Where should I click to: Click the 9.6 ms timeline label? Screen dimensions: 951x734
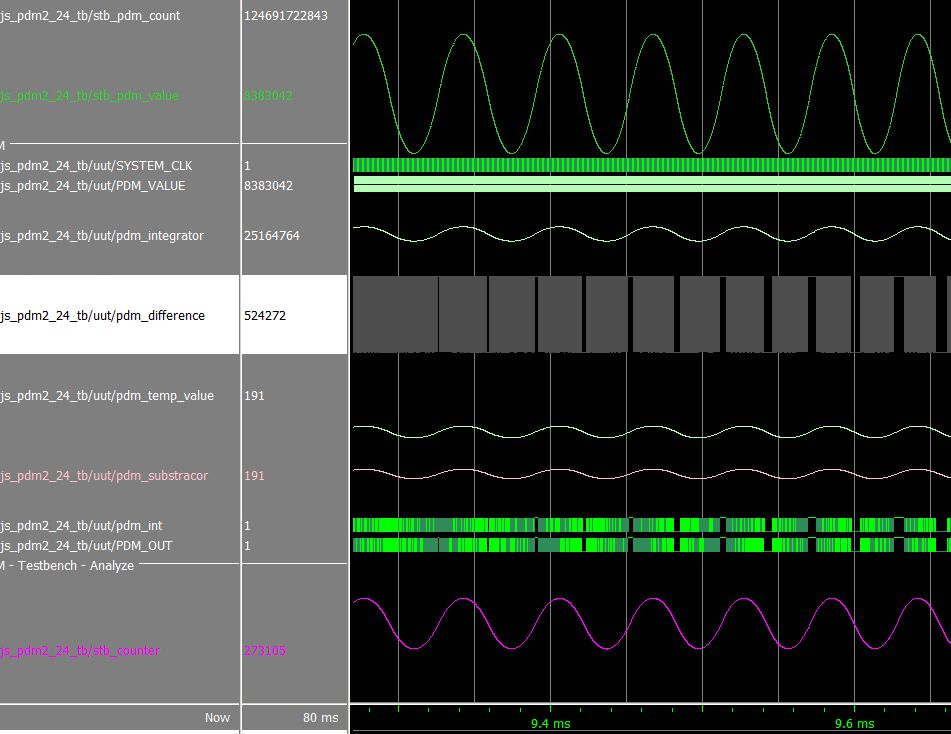[855, 723]
